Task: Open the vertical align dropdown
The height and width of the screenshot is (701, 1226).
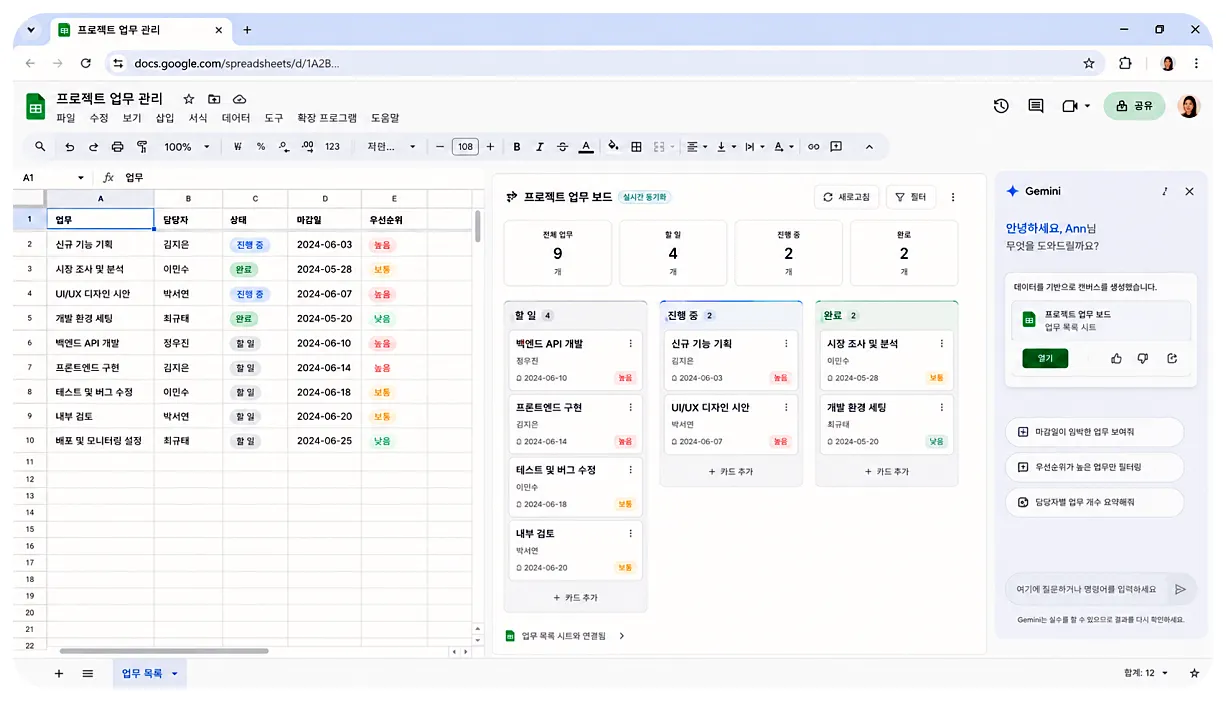Action: pyautogui.click(x=726, y=147)
